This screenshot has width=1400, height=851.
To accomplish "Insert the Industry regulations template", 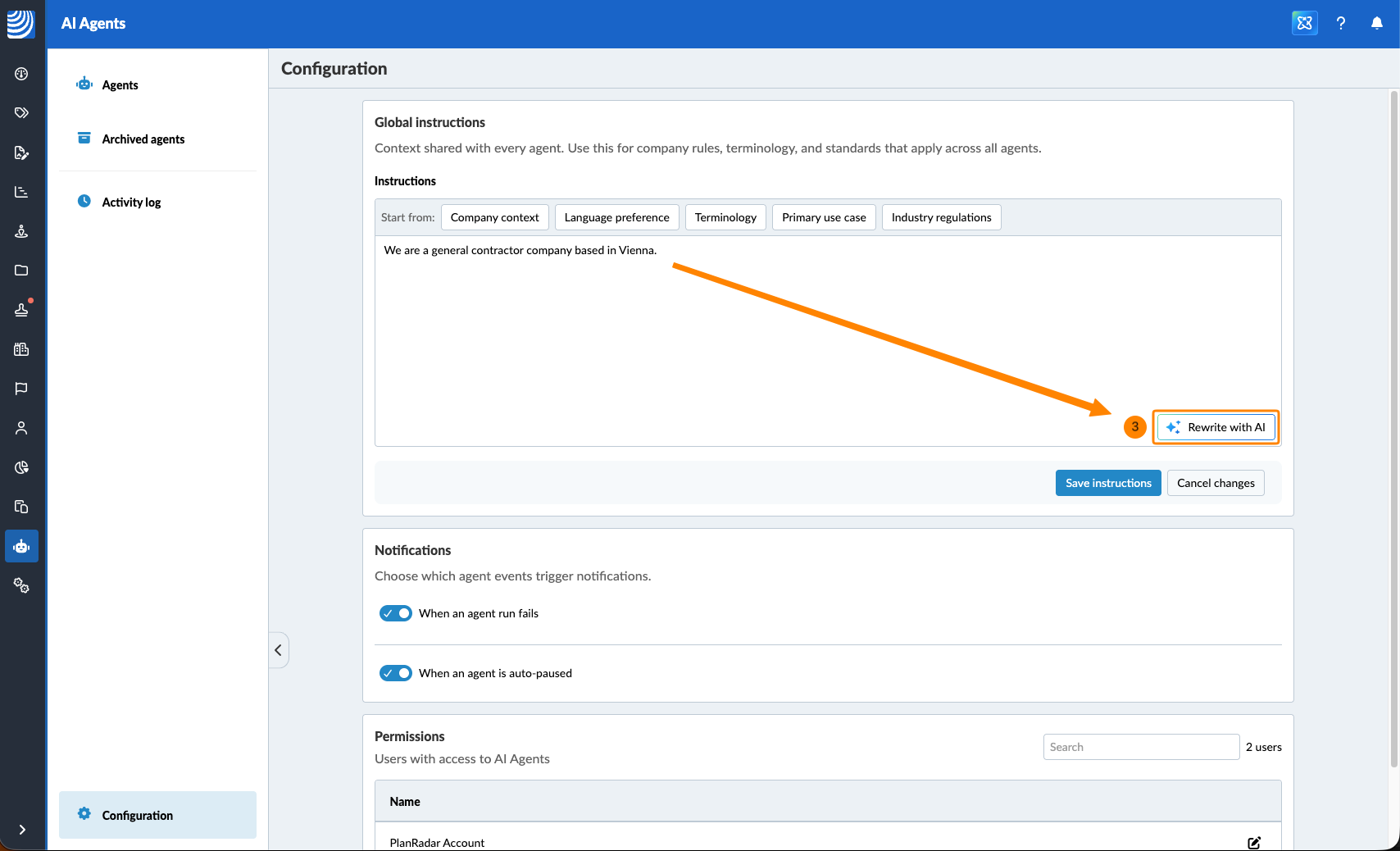I will pyautogui.click(x=942, y=217).
